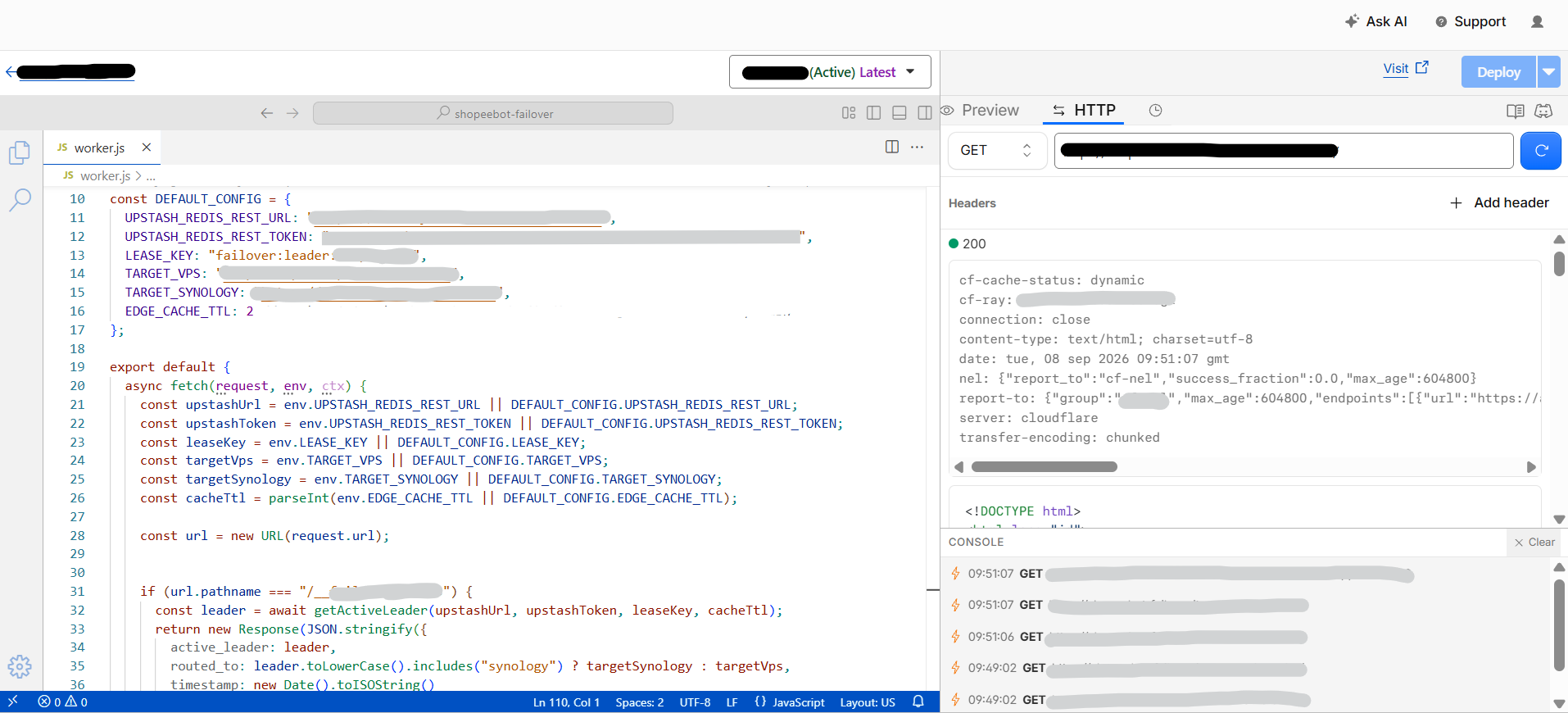The width and height of the screenshot is (1568, 713).
Task: Open the editor More Actions ellipsis
Action: tap(917, 147)
